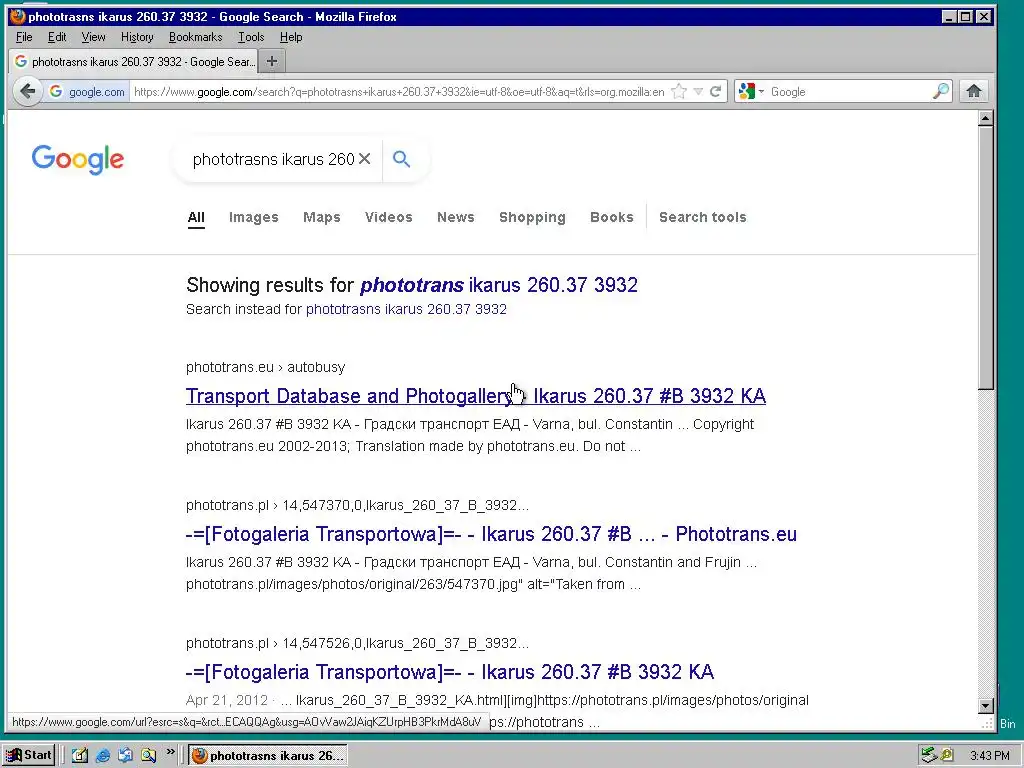Open the File menu

pyautogui.click(x=24, y=37)
